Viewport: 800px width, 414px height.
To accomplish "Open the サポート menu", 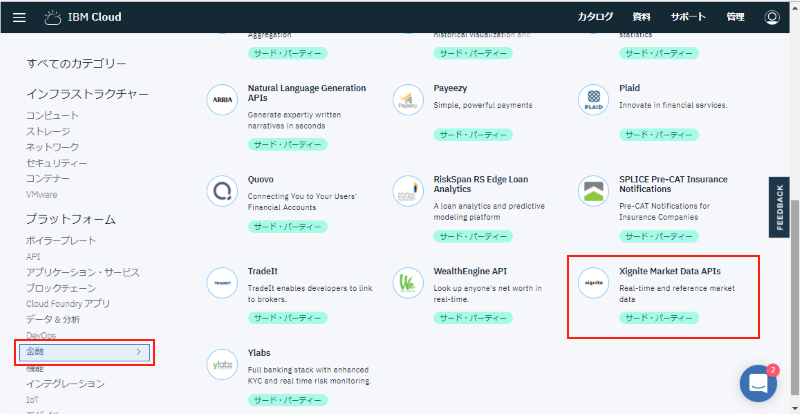I will (x=688, y=17).
